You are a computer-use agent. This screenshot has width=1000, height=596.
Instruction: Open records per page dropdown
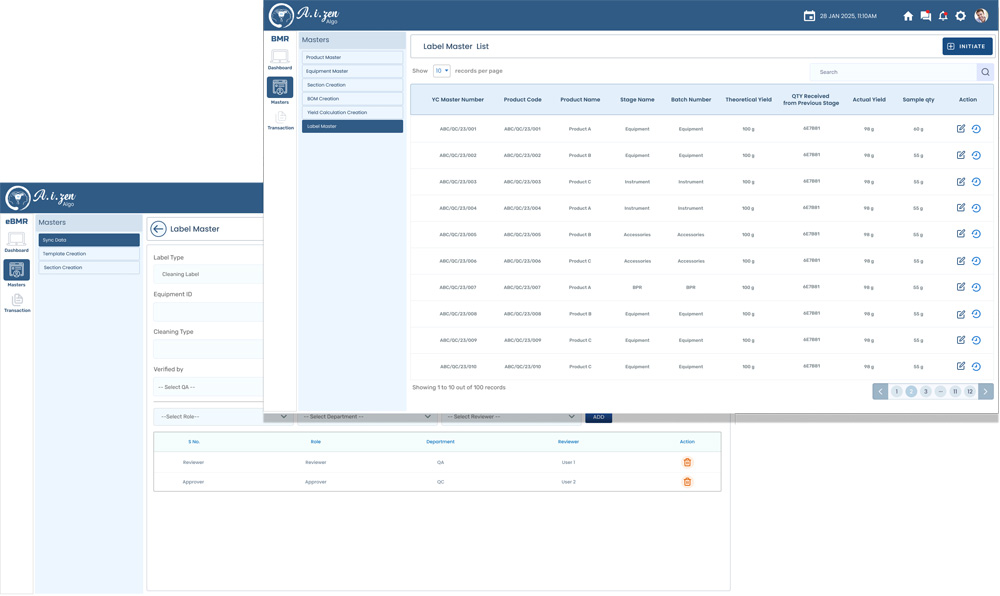point(442,71)
